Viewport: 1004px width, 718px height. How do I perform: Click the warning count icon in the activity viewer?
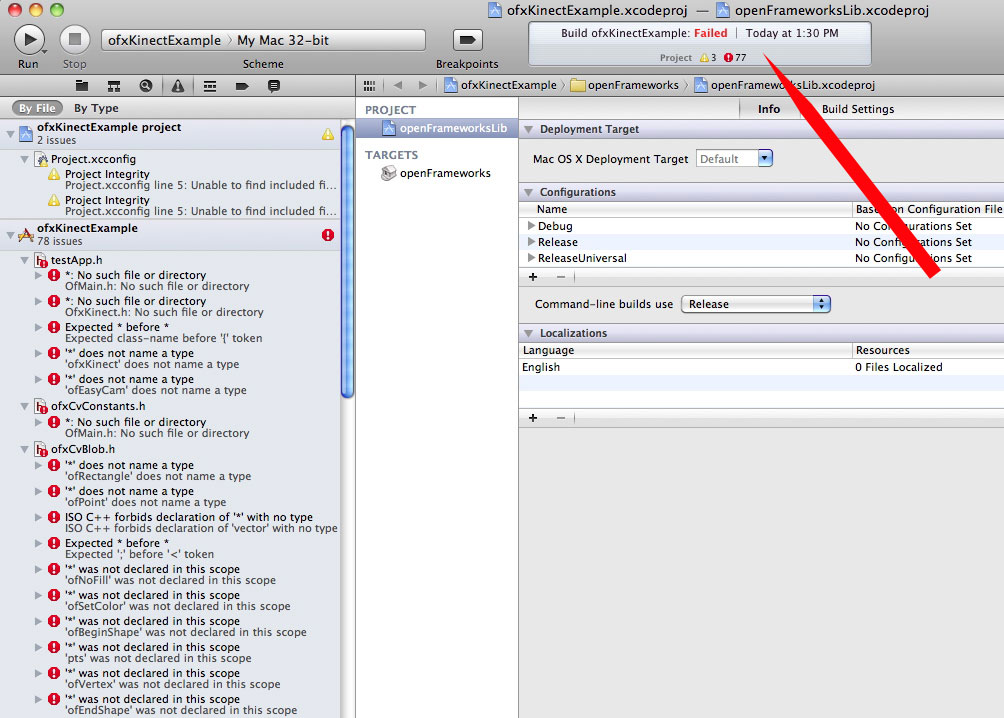point(704,58)
